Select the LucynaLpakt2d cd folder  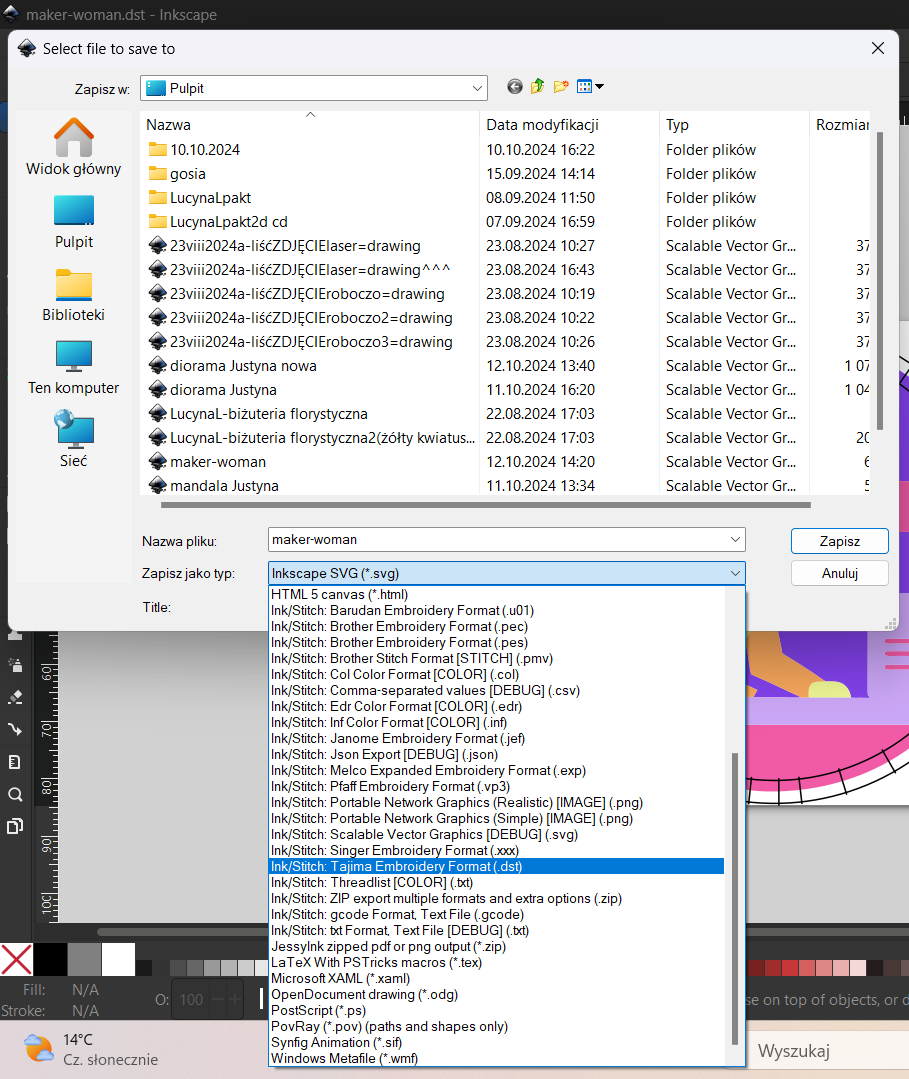point(228,222)
